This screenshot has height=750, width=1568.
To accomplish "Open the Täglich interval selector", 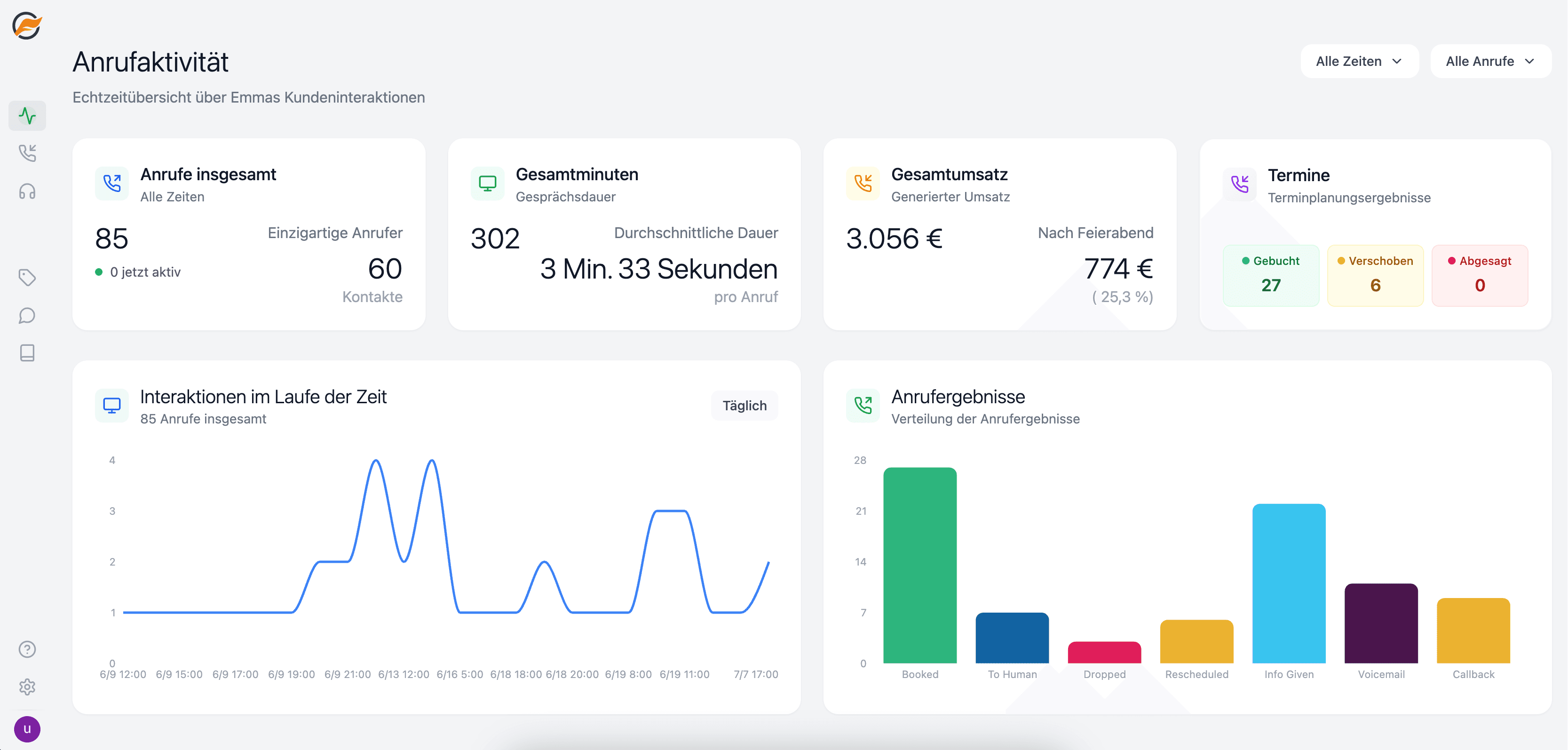I will [x=744, y=406].
